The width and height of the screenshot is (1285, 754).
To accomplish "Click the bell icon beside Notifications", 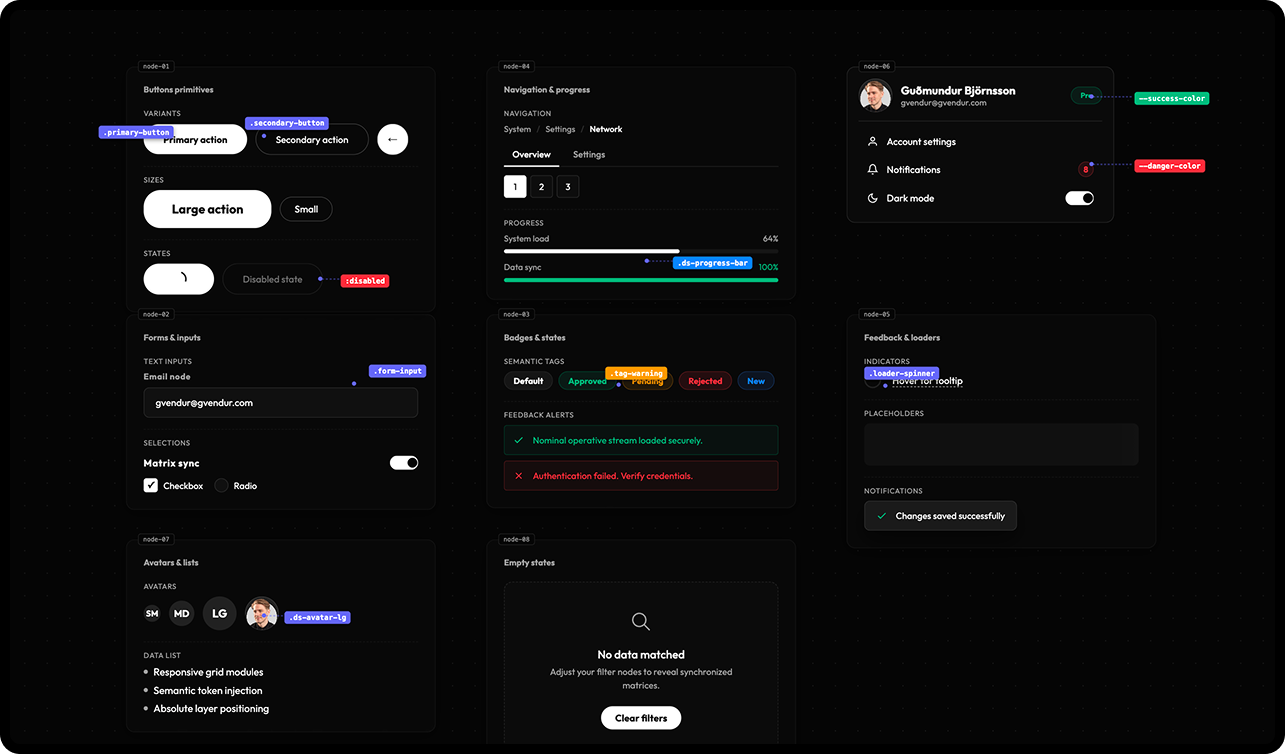I will click(x=872, y=170).
